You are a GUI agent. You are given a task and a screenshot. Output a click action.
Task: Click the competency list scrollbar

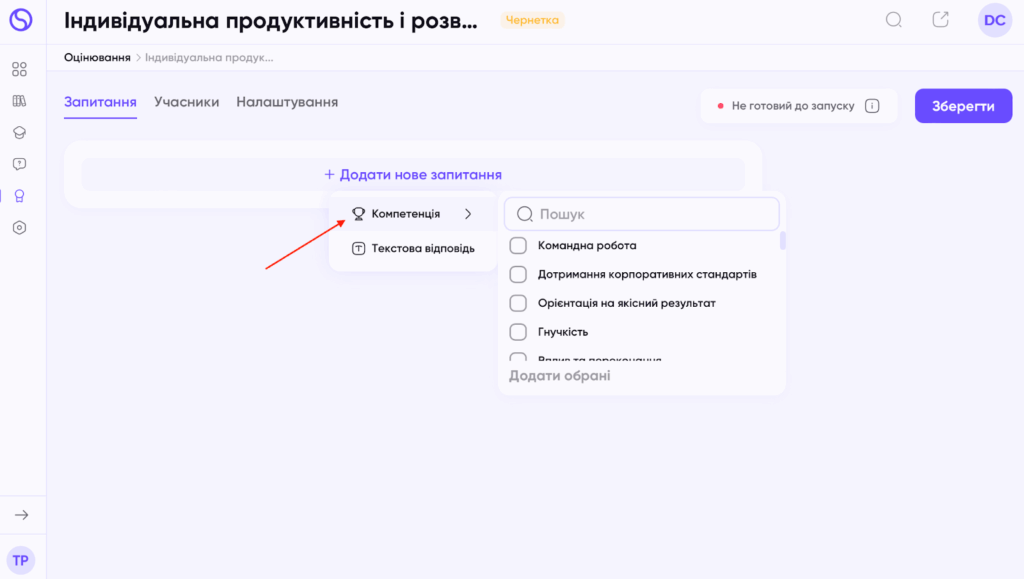pyautogui.click(x=783, y=241)
